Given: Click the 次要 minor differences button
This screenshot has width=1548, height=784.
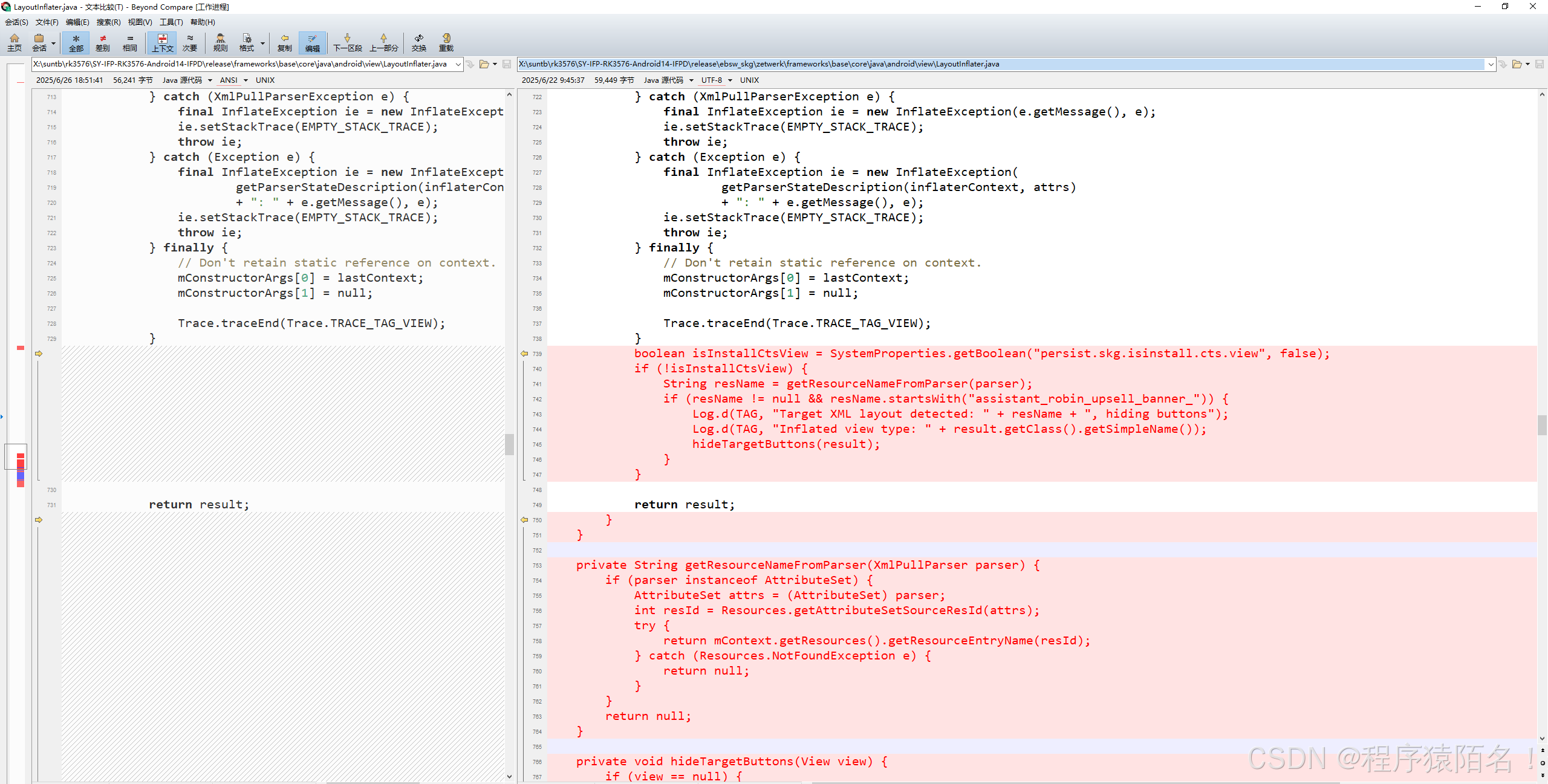Looking at the screenshot, I should [190, 42].
